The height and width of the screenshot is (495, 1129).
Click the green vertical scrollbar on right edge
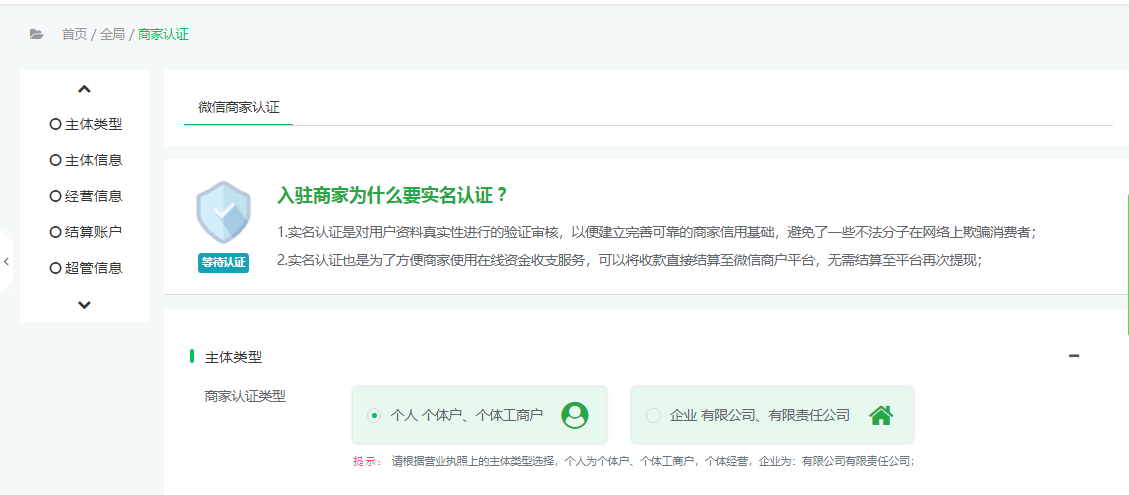(1127, 265)
